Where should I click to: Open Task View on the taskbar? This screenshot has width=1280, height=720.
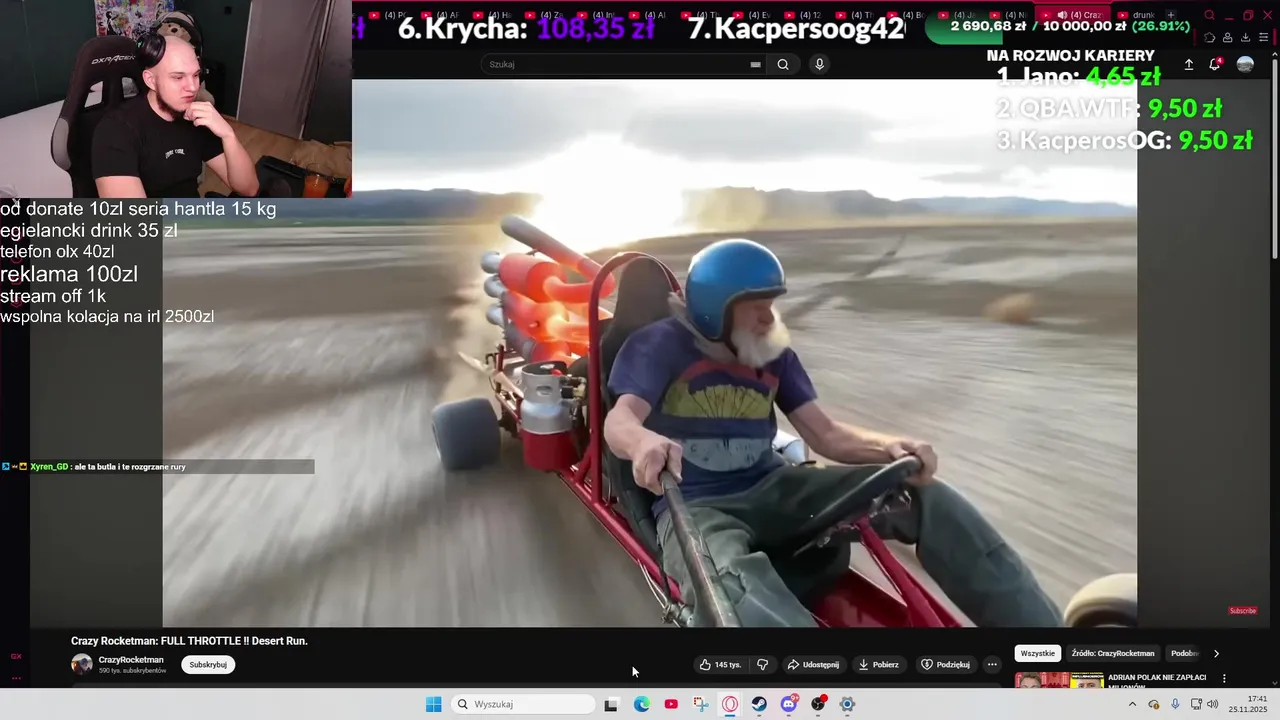tap(611, 704)
